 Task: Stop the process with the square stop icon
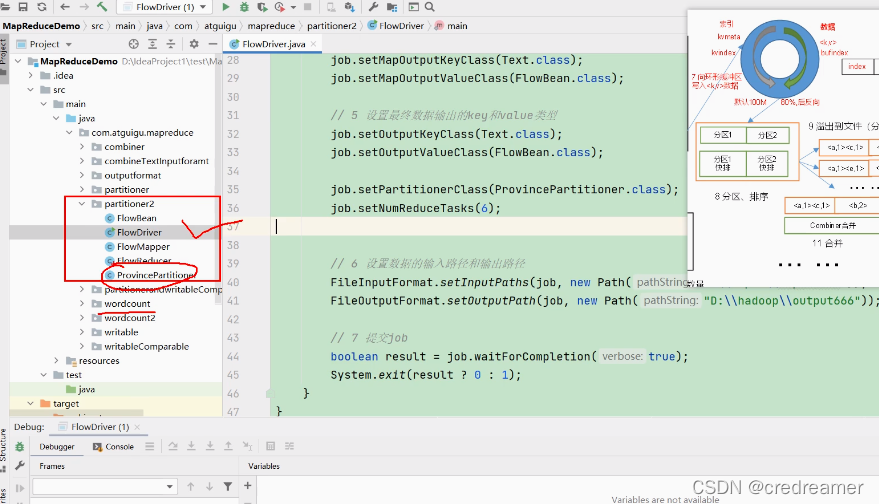307,7
